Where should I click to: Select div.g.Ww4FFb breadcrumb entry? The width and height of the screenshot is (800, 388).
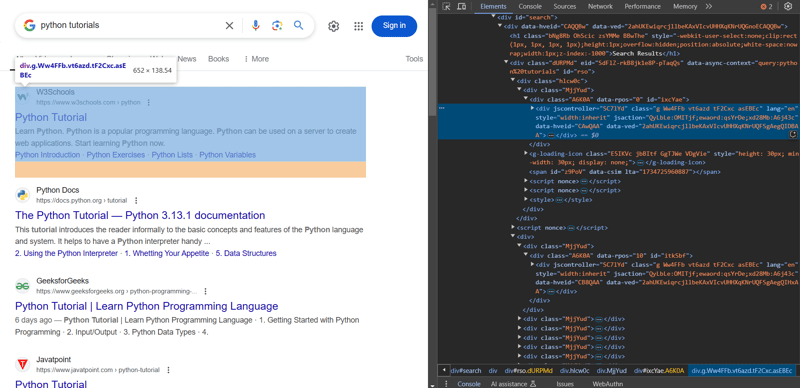tap(742, 371)
